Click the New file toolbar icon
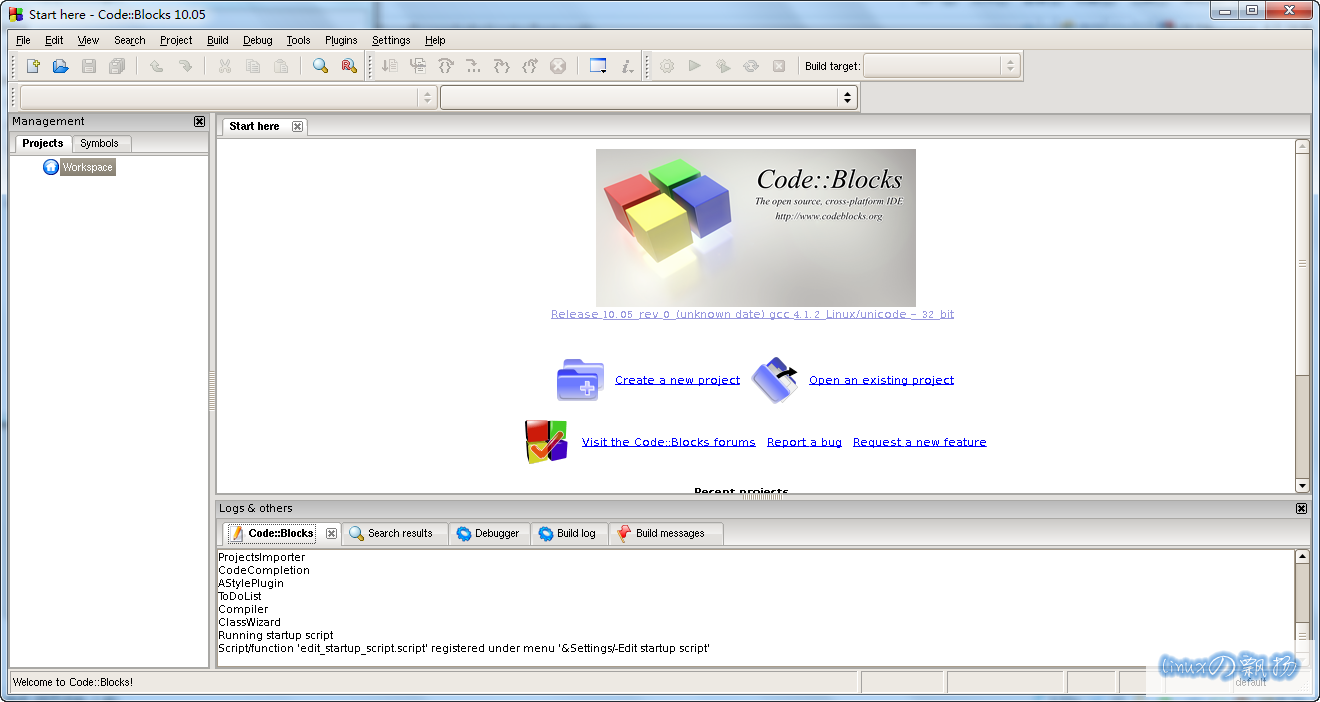The height and width of the screenshot is (702, 1320). click(33, 66)
